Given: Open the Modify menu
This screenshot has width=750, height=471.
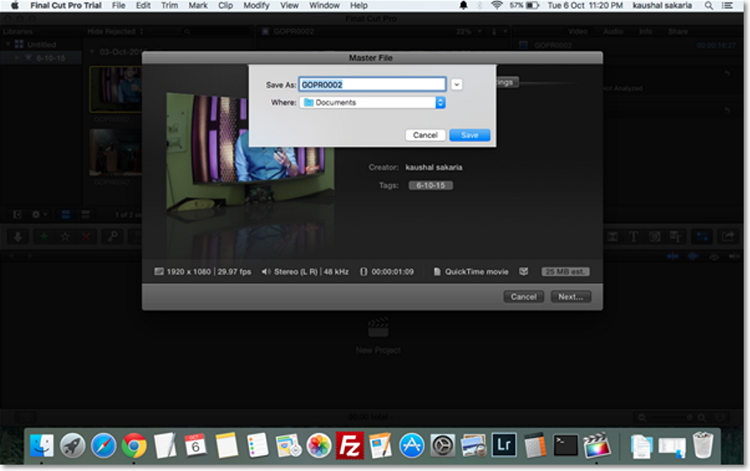Looking at the screenshot, I should coord(256,6).
